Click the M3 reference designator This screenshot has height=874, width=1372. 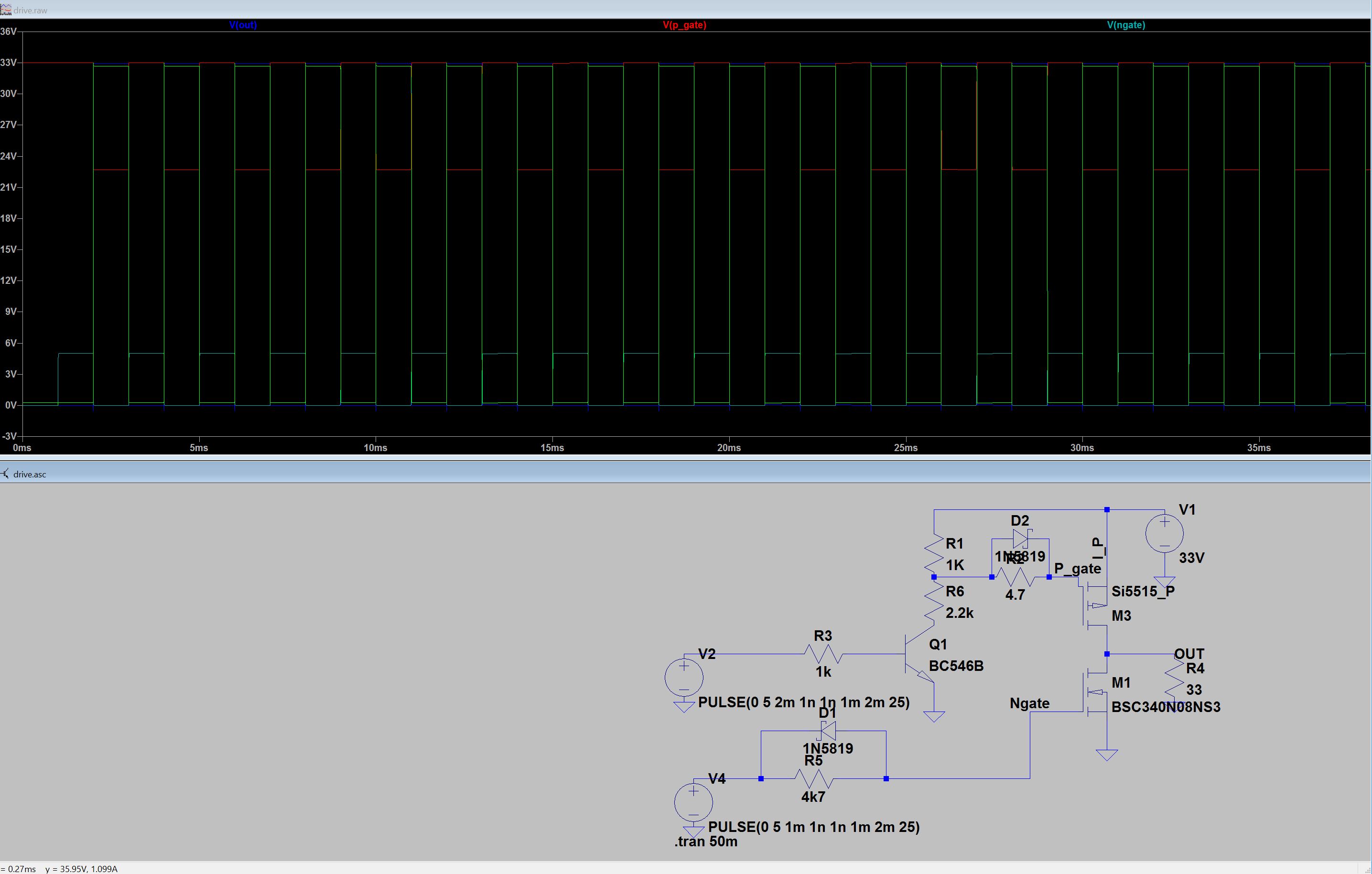coord(1121,616)
